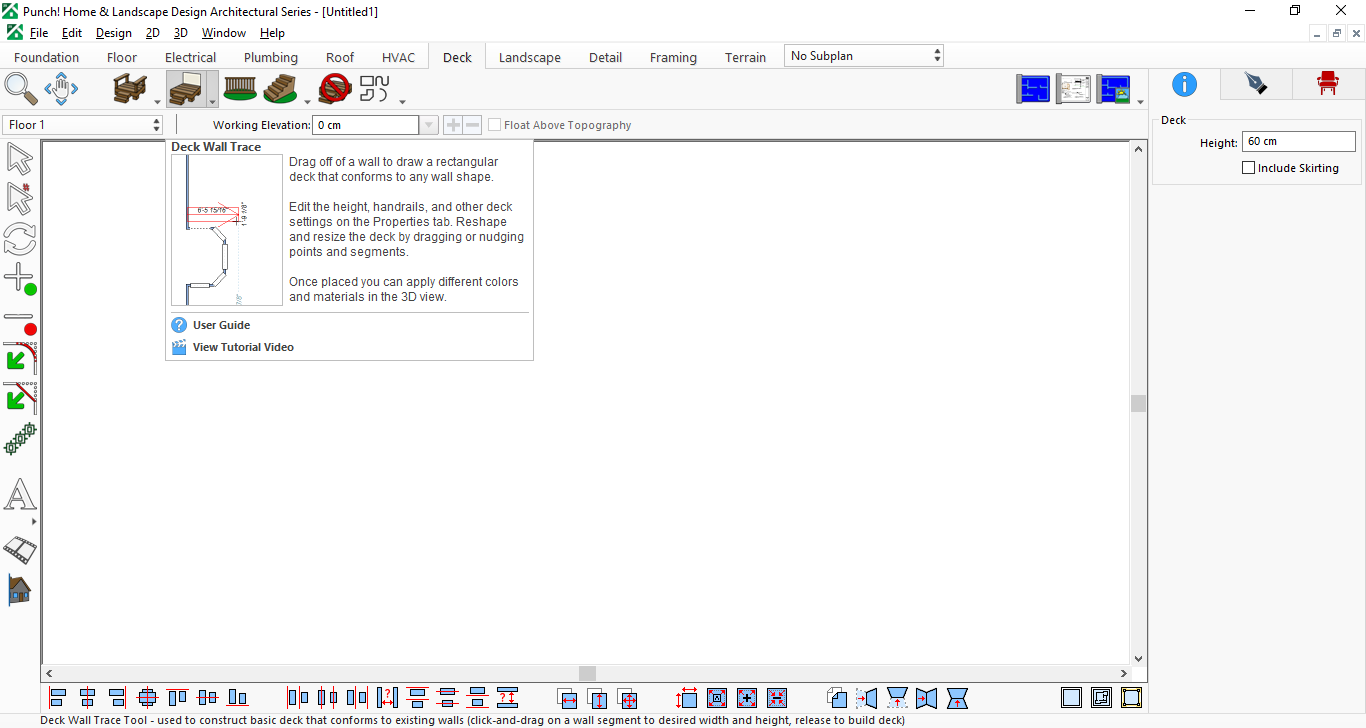Open the Window menu
This screenshot has width=1366, height=728.
click(x=224, y=33)
